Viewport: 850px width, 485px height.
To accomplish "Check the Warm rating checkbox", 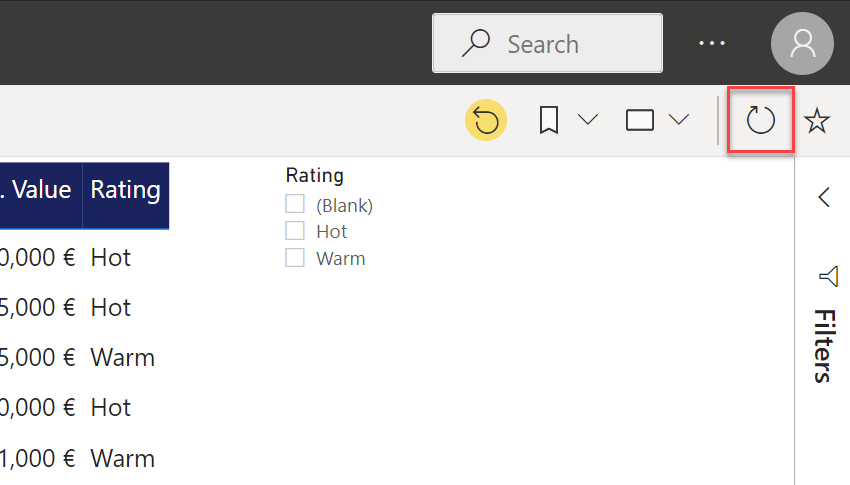I will coord(295,257).
